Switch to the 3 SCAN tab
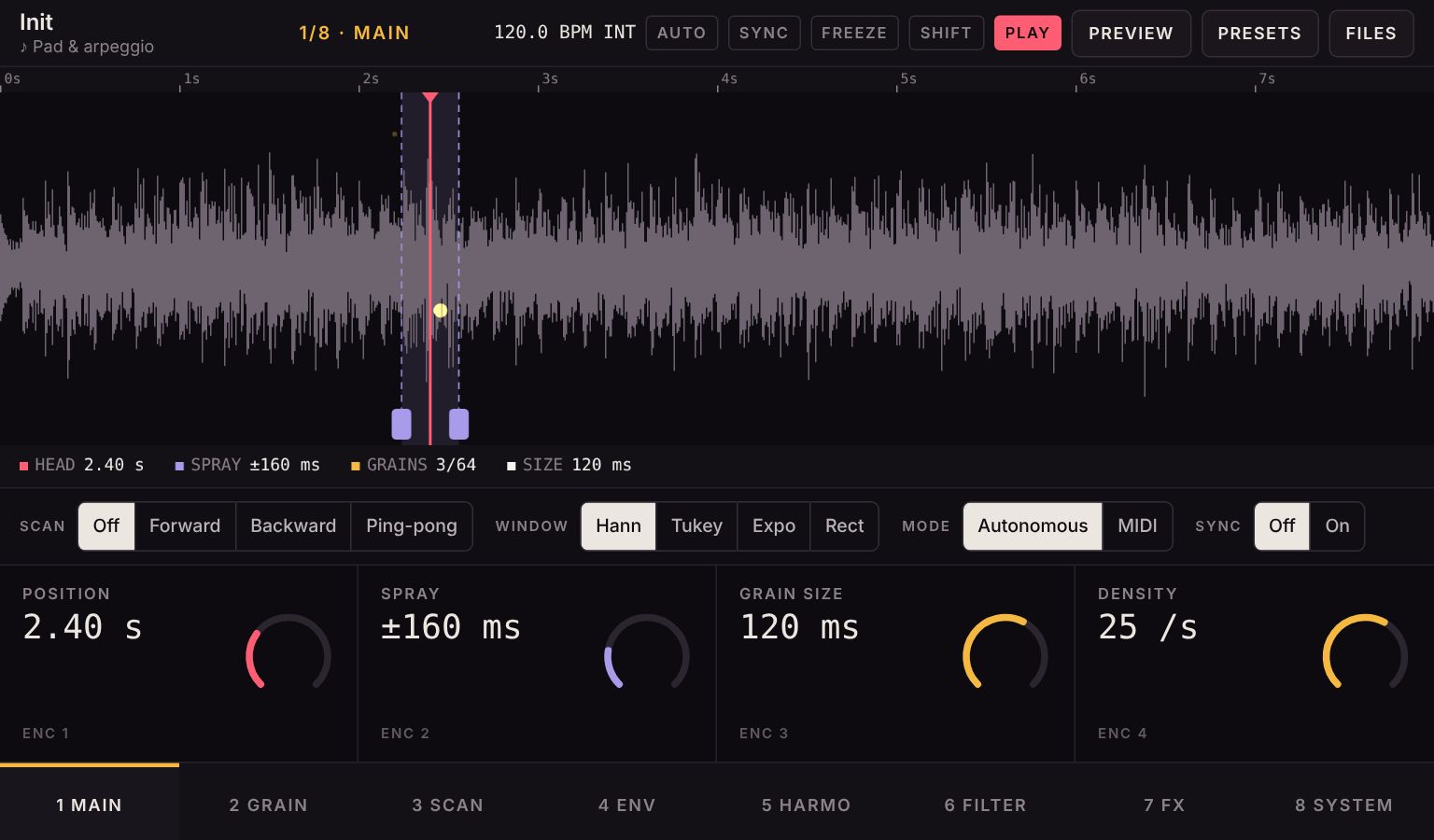The height and width of the screenshot is (840, 1434). [x=448, y=803]
